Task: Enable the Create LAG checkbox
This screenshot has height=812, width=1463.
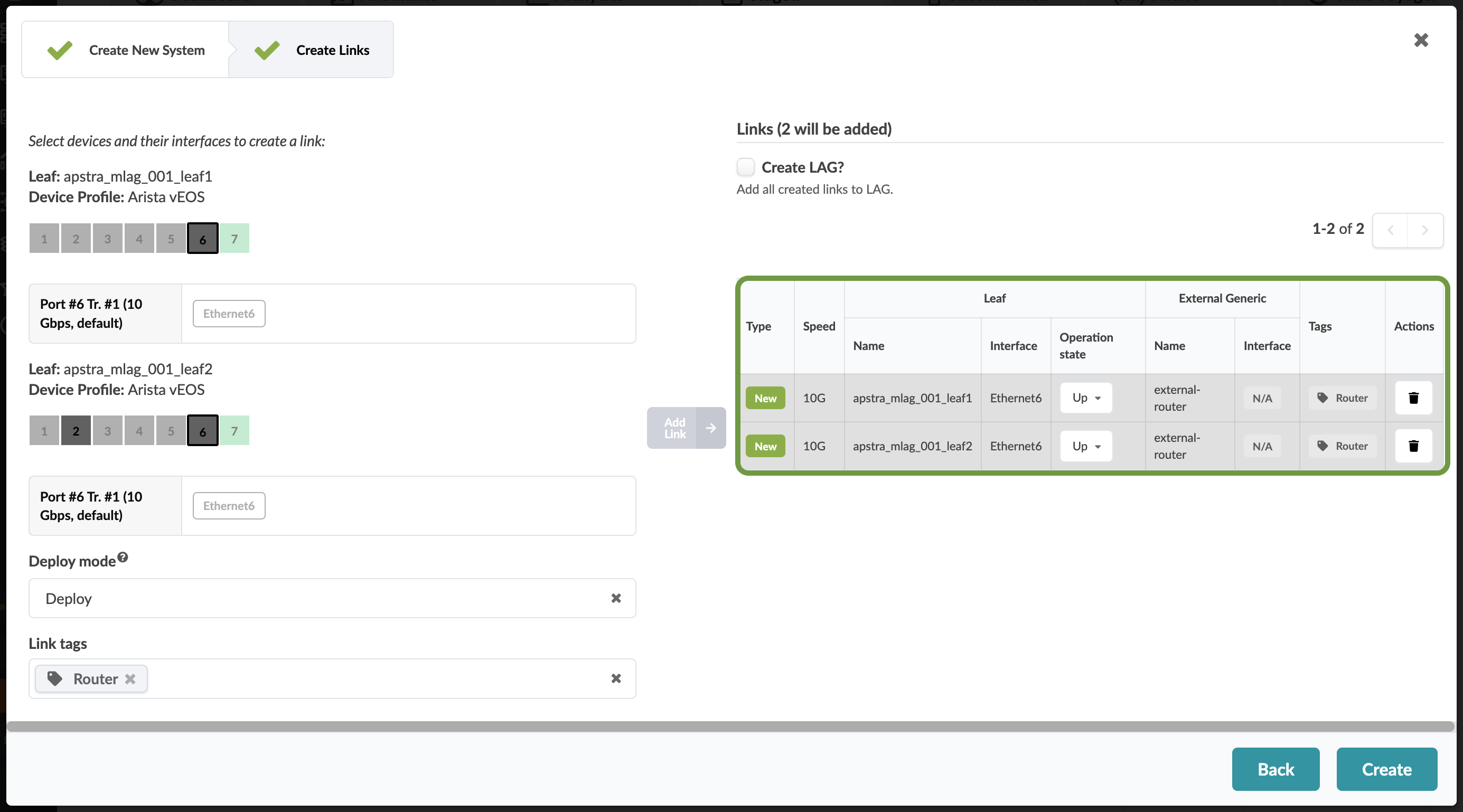Action: click(745, 167)
